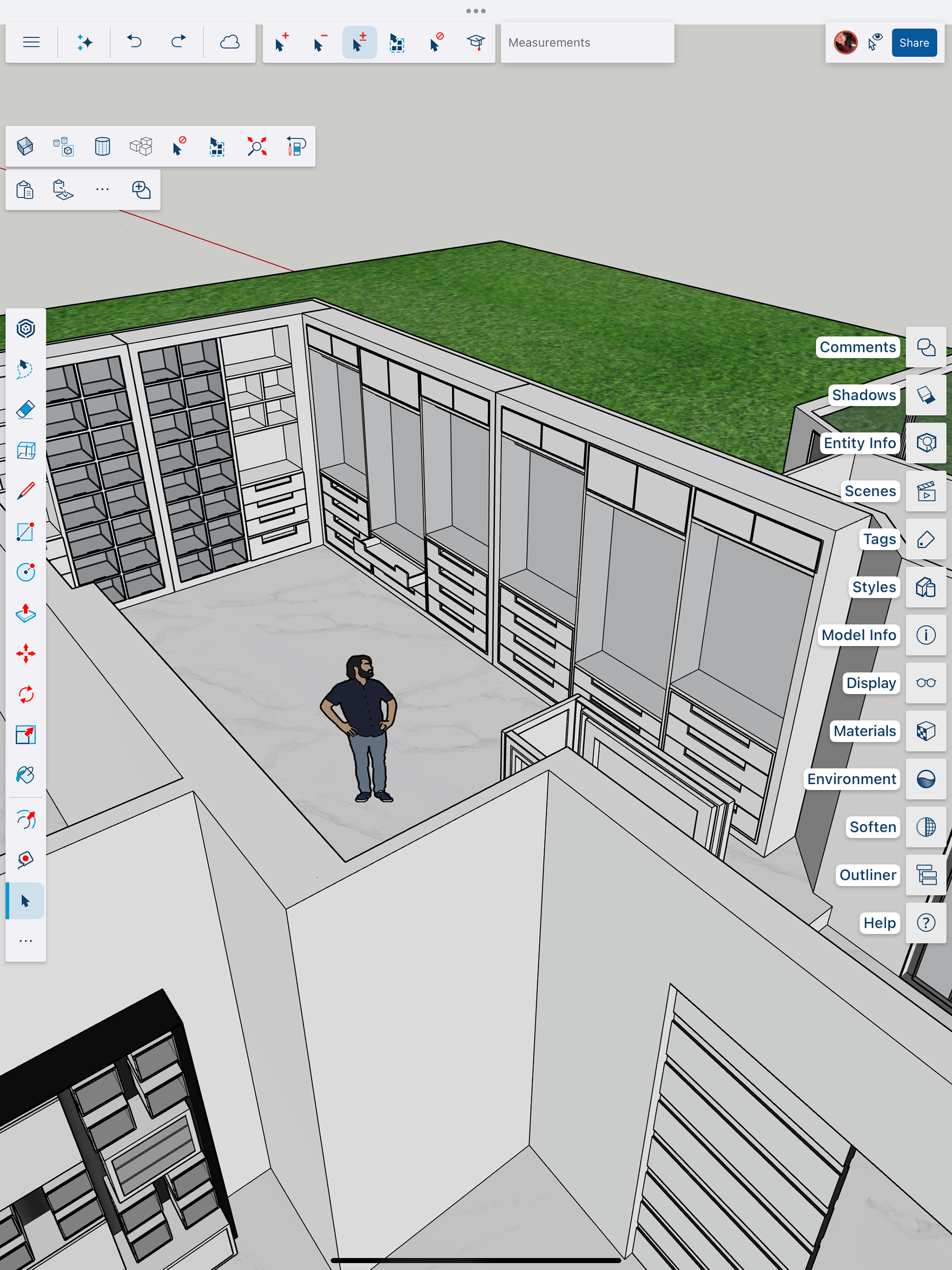Open the Entity Info label

(x=859, y=443)
